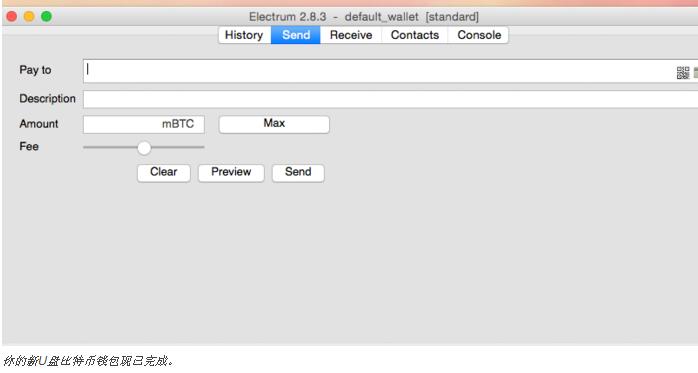Go to the Console tab

(x=479, y=35)
